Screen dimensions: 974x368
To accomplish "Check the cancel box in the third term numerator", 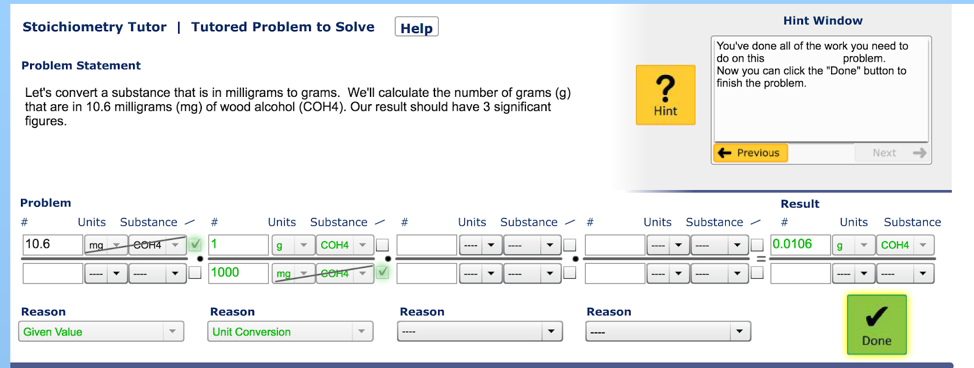I will click(570, 245).
